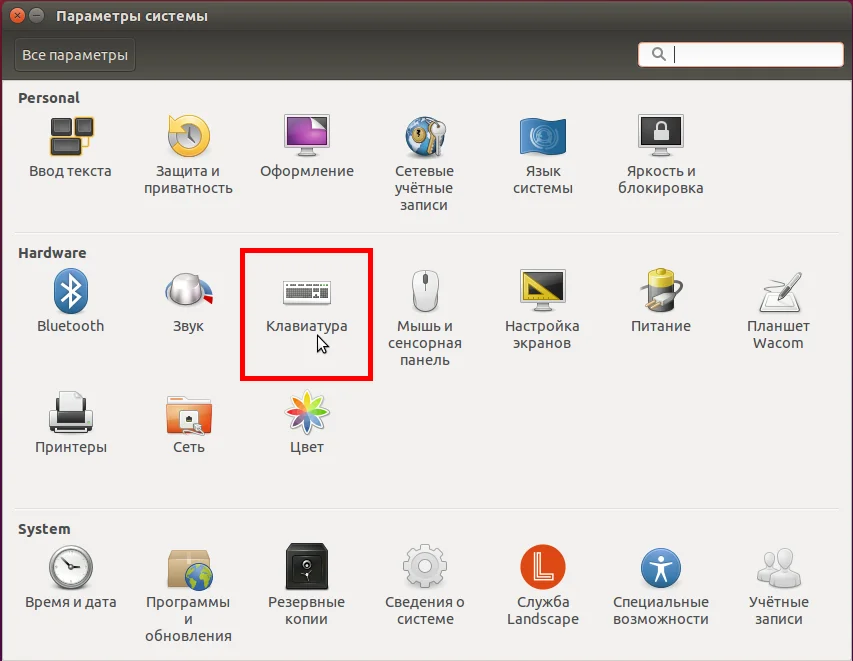853x661 pixels.
Task: Open the Ввод текста settings icon
Action: pos(71,136)
